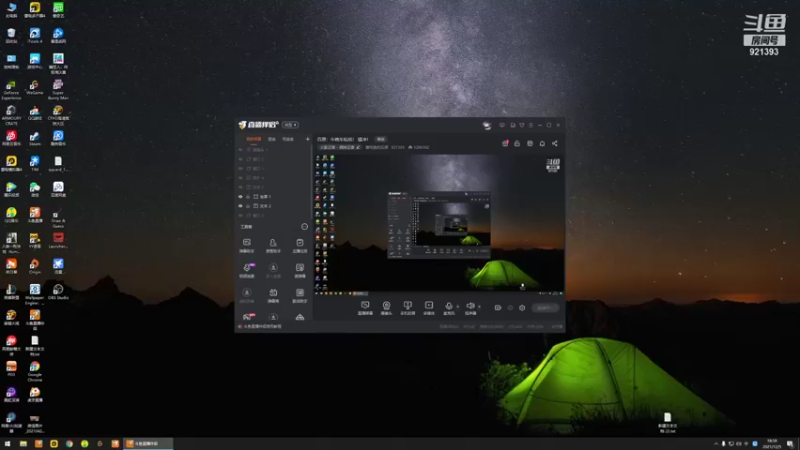Open iTools 4 desktop shortcut
Screen dimensions: 800x450
pyautogui.click(x=35, y=36)
